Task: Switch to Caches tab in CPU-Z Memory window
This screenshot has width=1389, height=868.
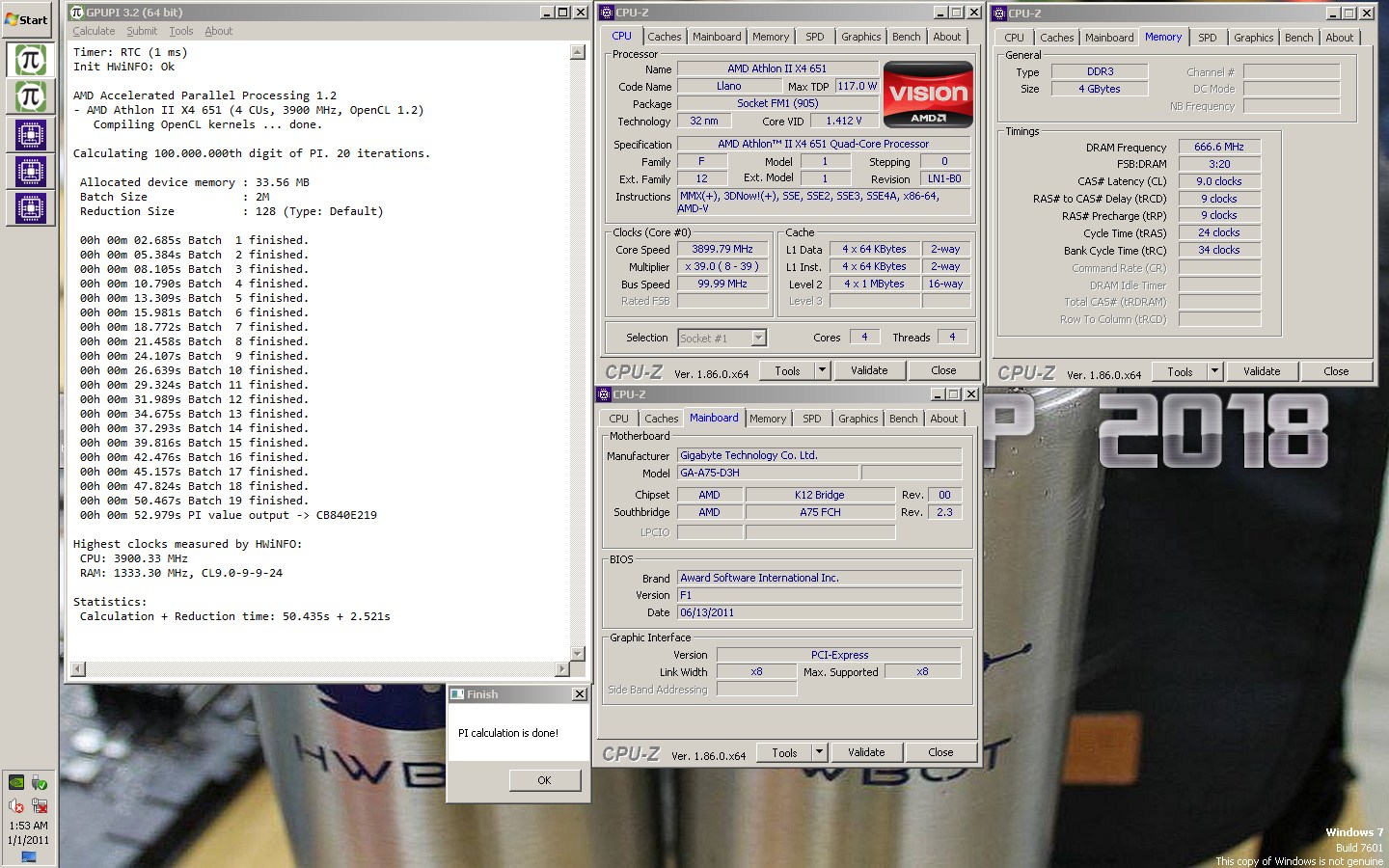Action: (1057, 38)
